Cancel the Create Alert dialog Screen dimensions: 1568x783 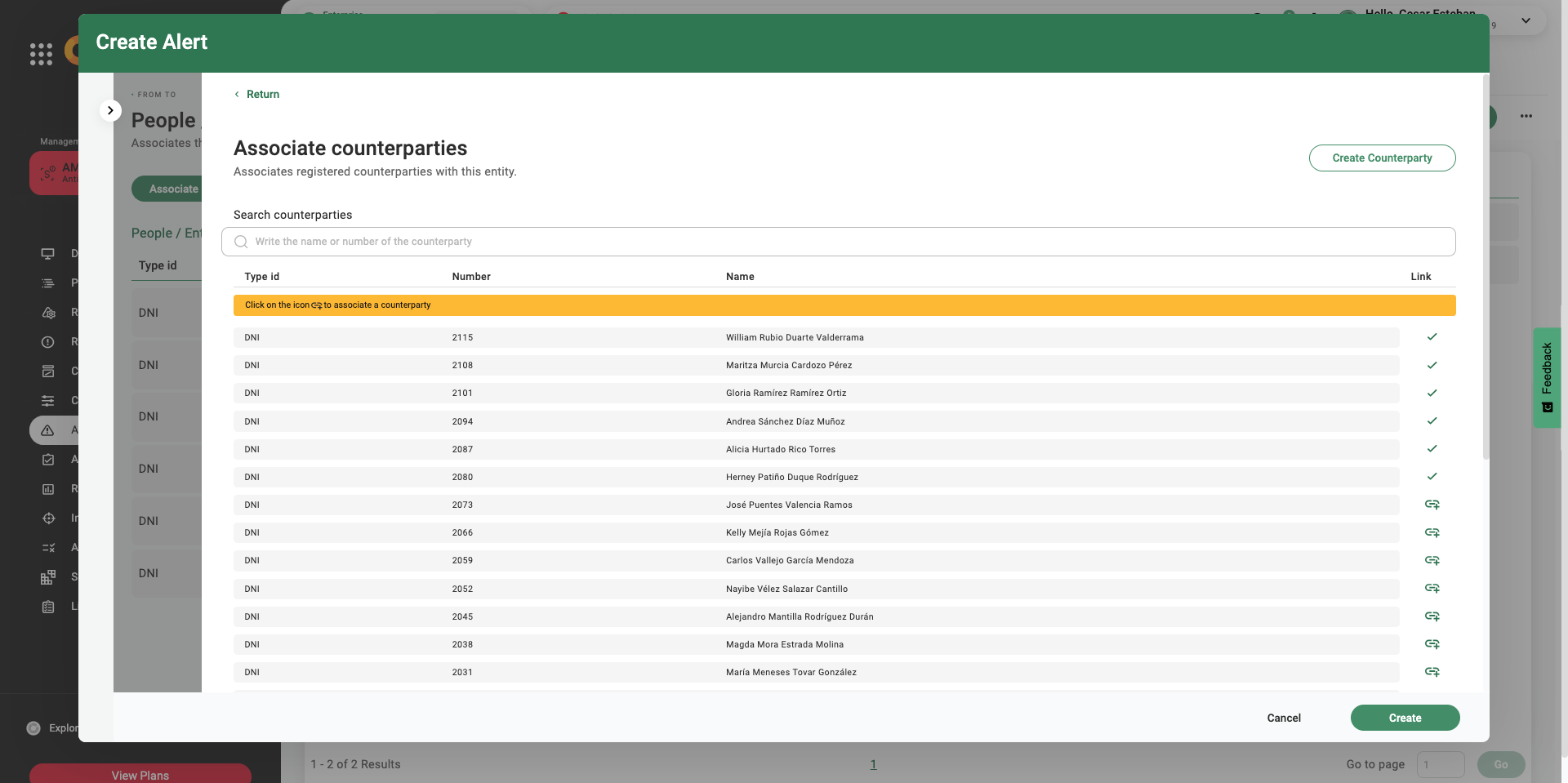click(1284, 718)
